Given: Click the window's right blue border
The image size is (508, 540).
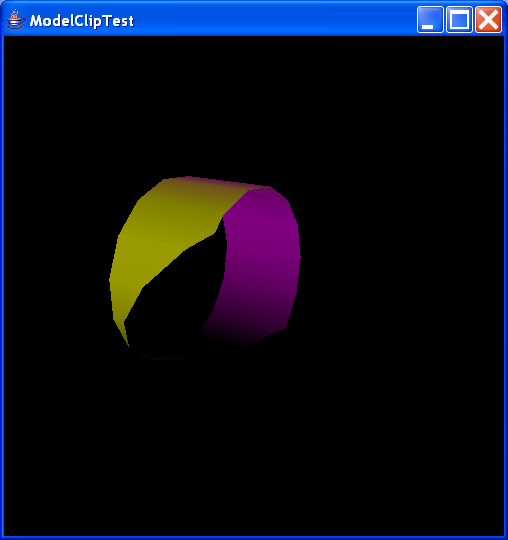Looking at the screenshot, I should pyautogui.click(x=506, y=286).
